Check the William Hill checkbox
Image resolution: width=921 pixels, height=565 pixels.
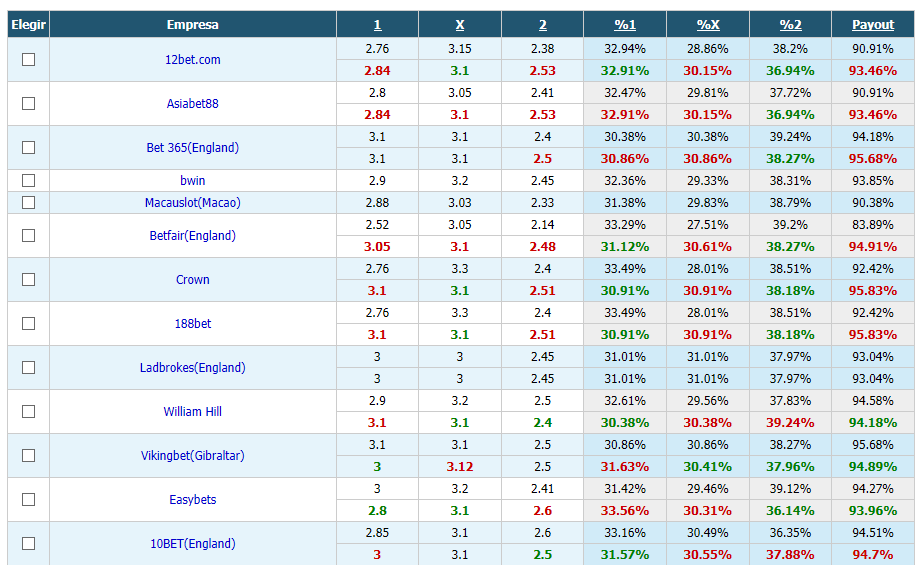point(28,412)
